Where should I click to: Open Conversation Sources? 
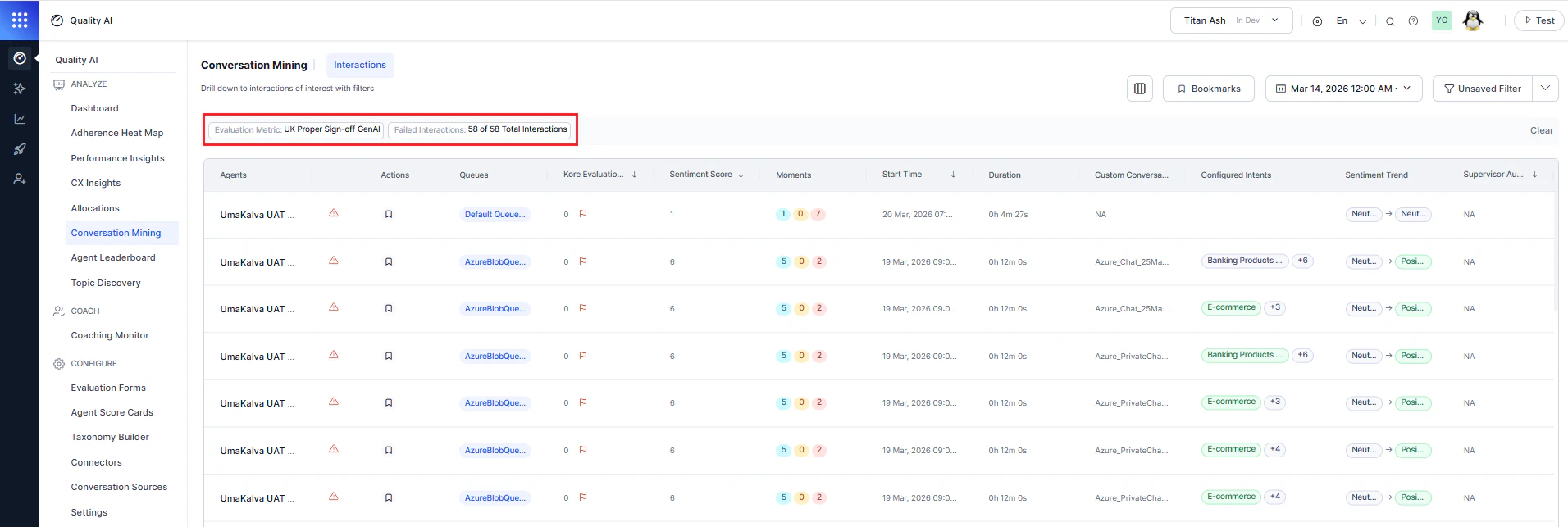(x=119, y=487)
